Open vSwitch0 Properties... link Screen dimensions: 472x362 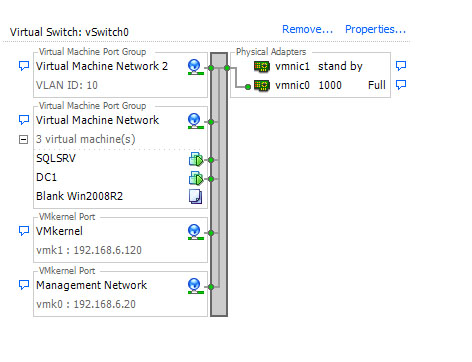[x=375, y=29]
